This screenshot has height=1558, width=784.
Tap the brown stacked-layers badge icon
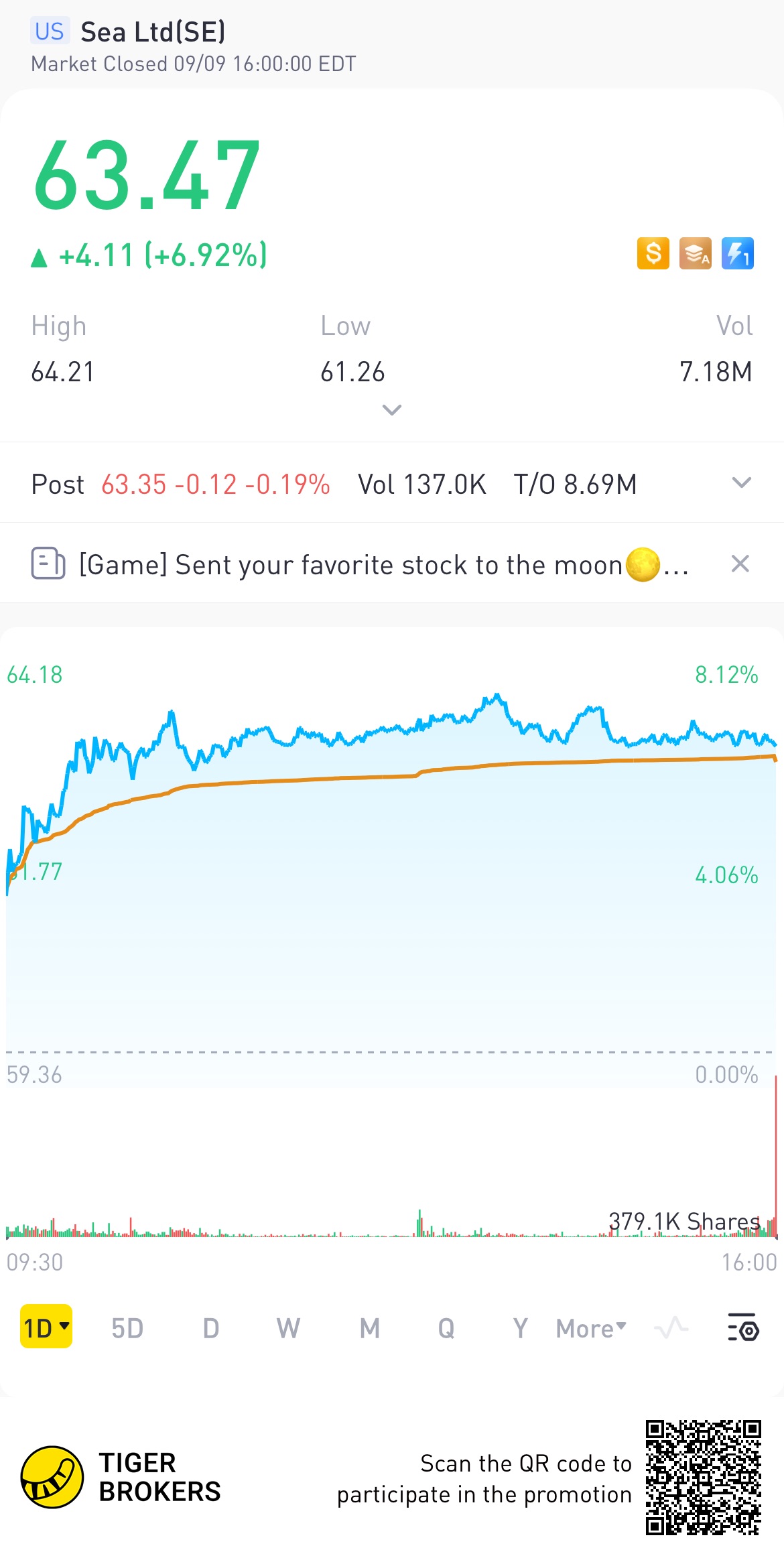[x=695, y=253]
